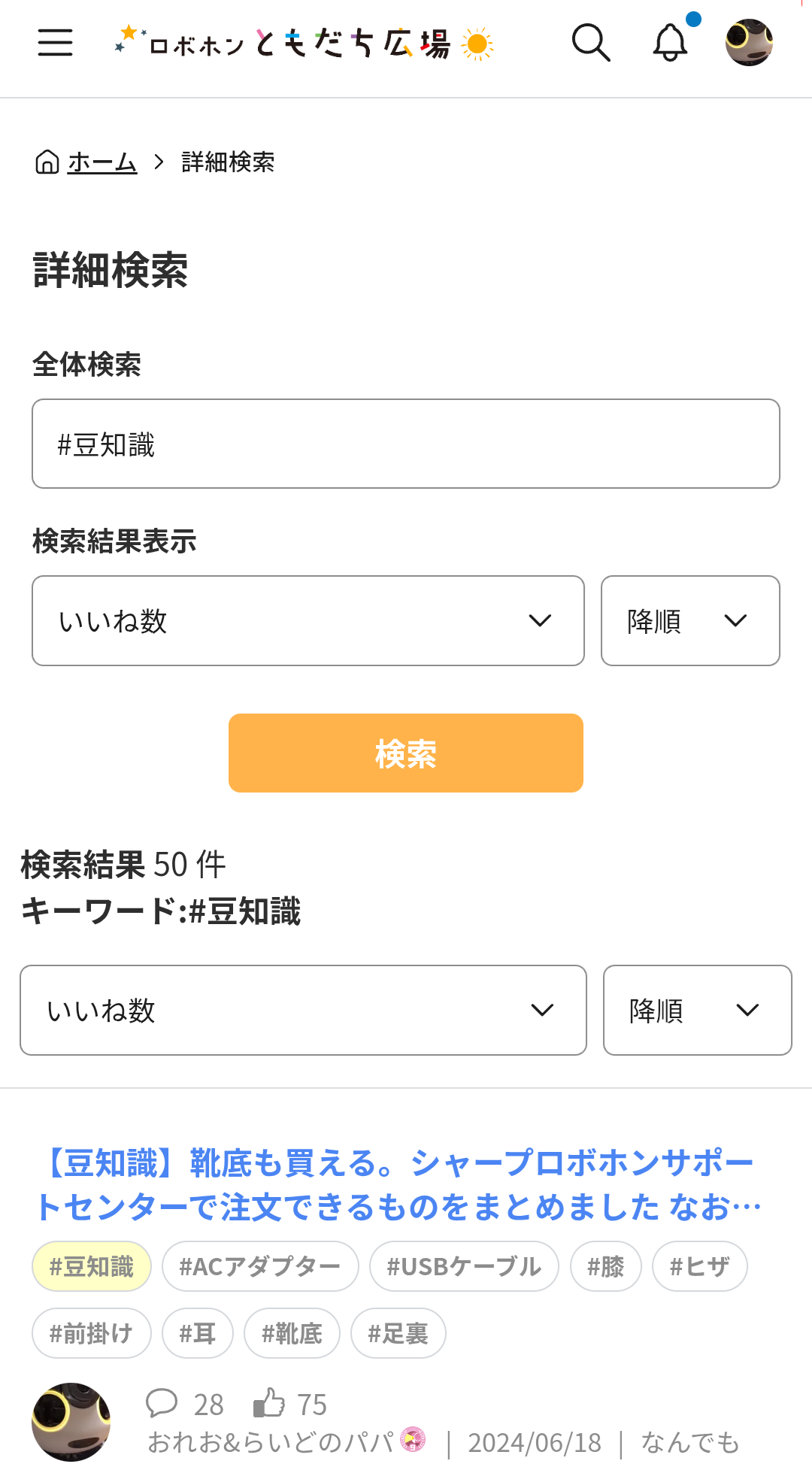Expand the upper 降順 order dropdown
Screen dimensions: 812x1473
(690, 621)
